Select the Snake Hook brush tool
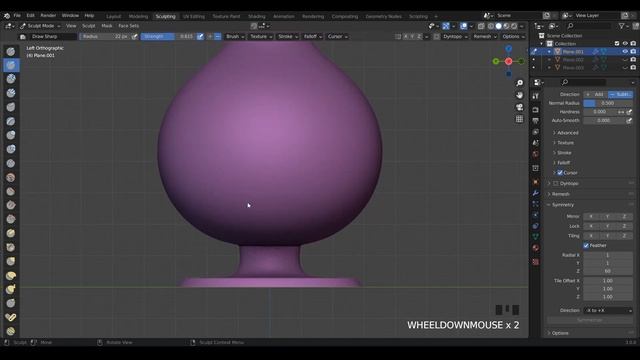 coord(11,289)
